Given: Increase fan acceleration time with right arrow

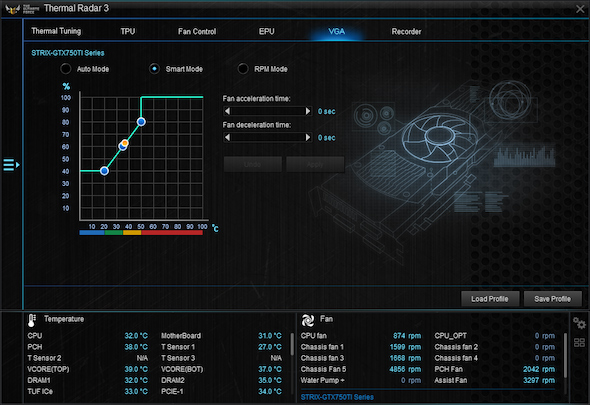Looking at the screenshot, I should (308, 111).
